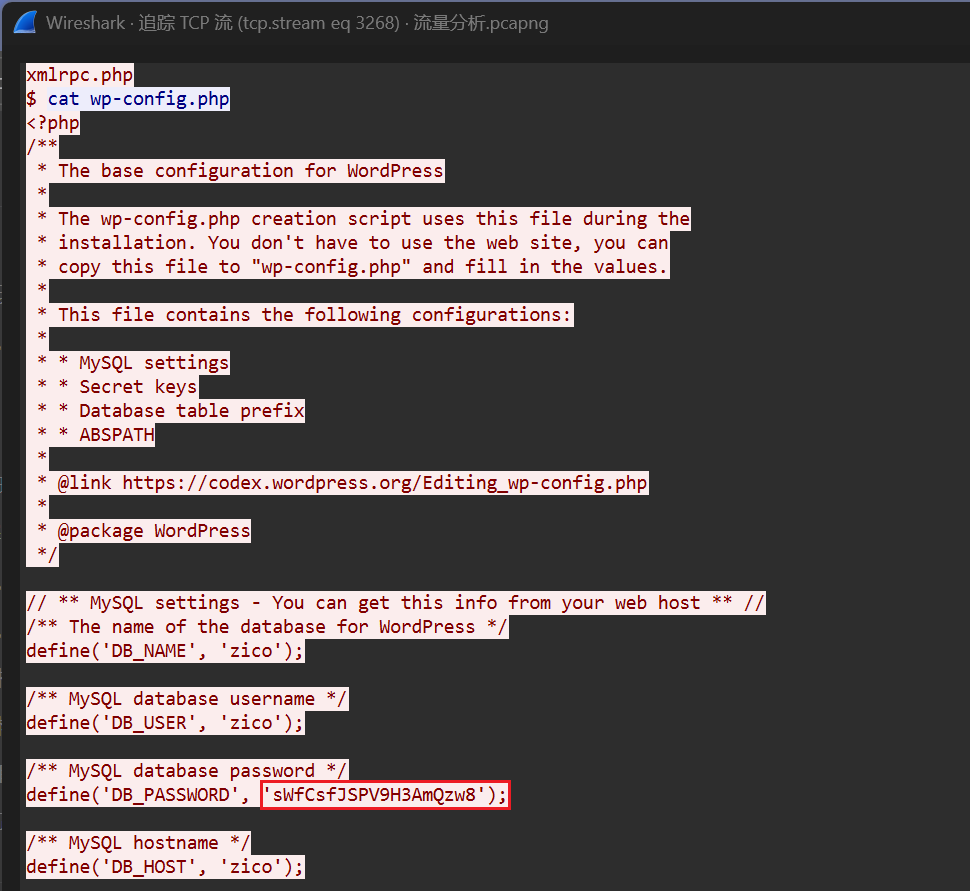Click the '@package WordPress' line
970x891 pixels.
[154, 531]
